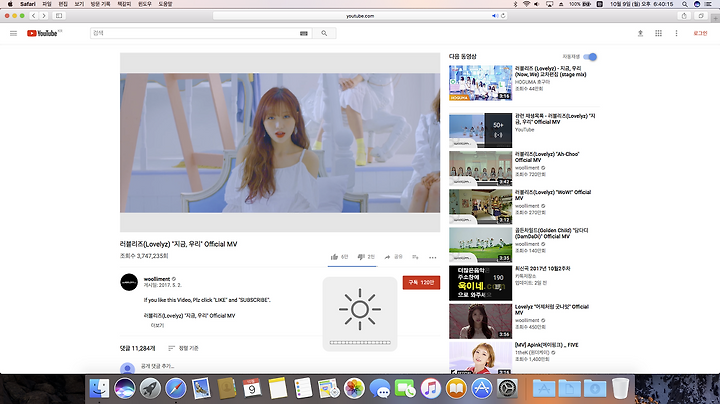Click the main video player
The width and height of the screenshot is (720, 404).
pyautogui.click(x=280, y=142)
